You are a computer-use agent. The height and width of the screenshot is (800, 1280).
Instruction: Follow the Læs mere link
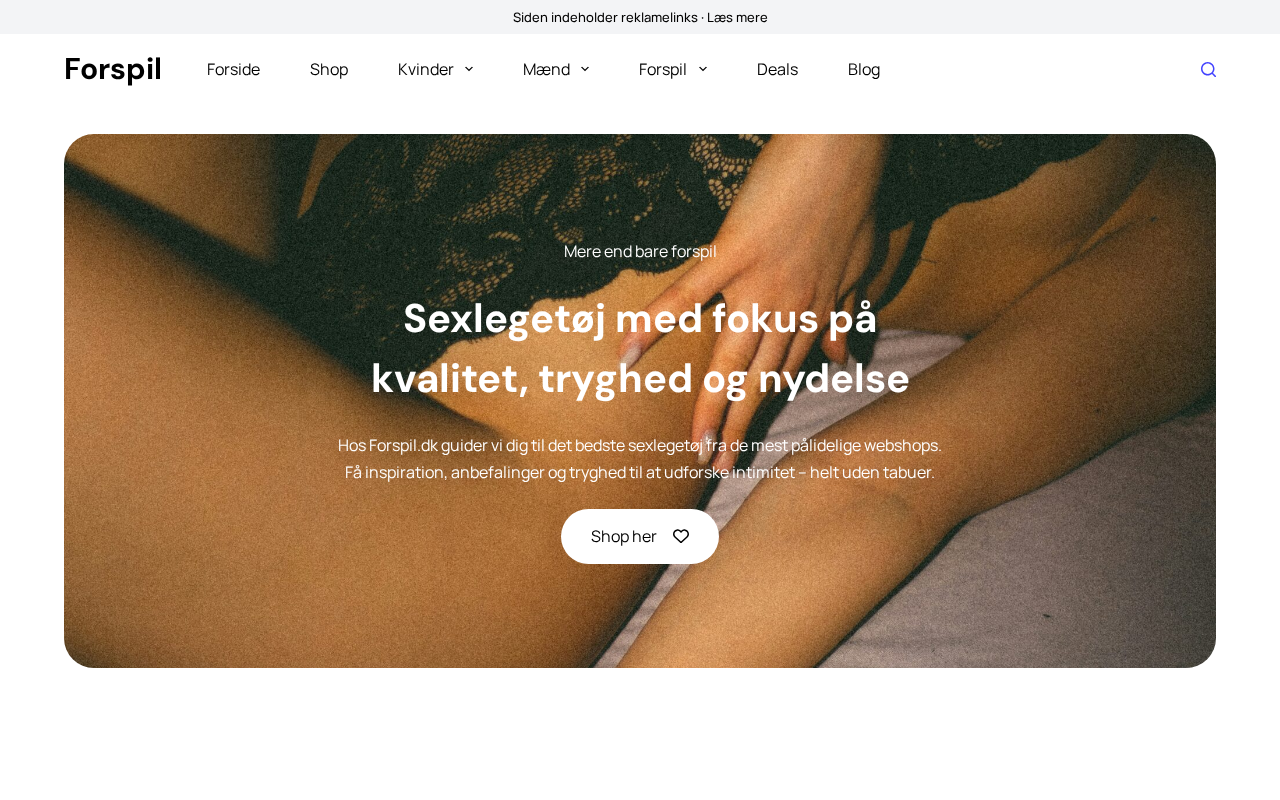click(737, 17)
